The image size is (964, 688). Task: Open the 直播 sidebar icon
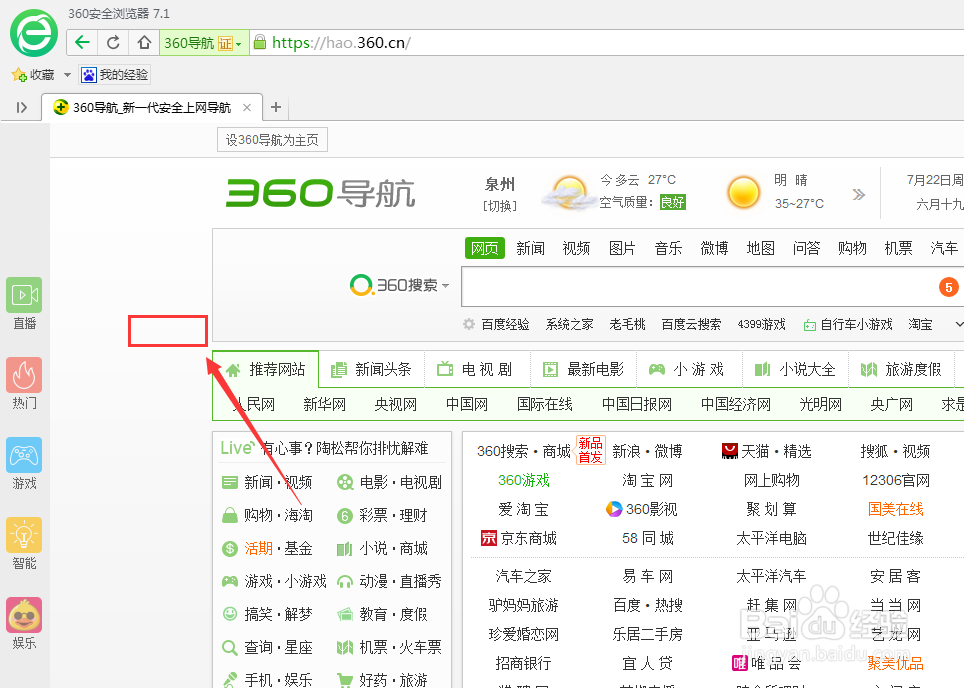tap(24, 295)
